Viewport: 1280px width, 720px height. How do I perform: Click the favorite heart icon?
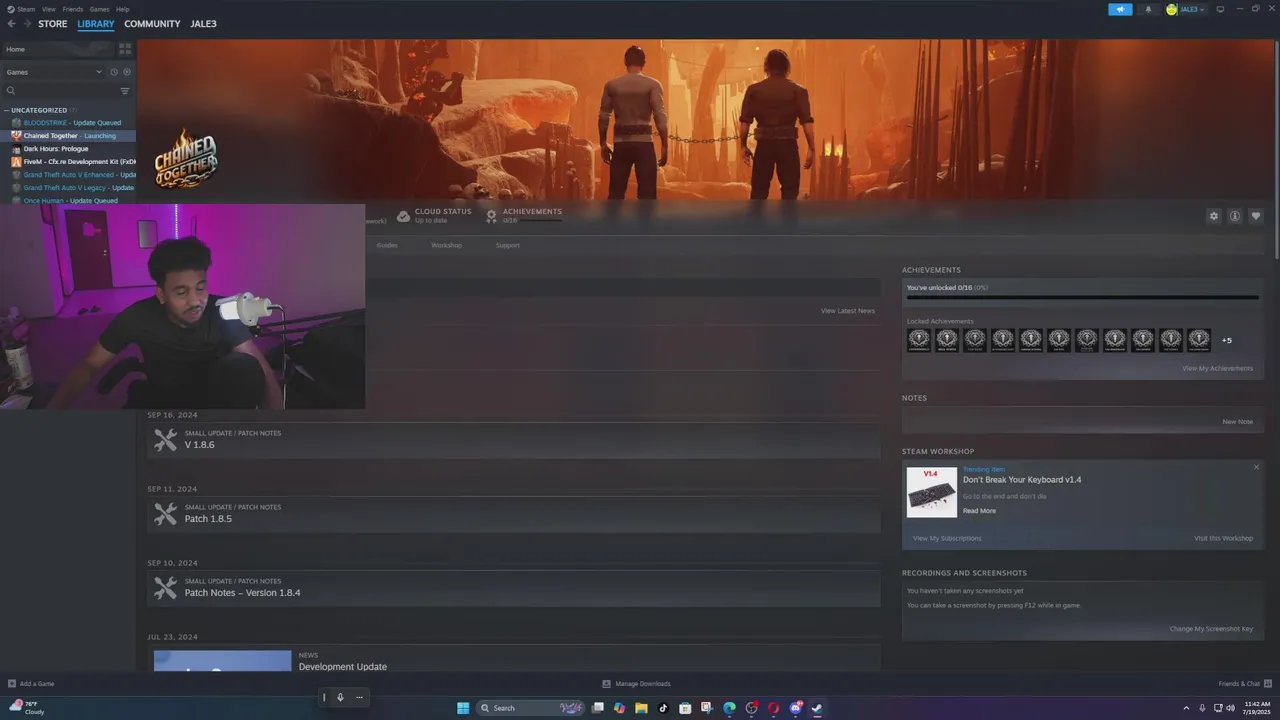tap(1256, 216)
